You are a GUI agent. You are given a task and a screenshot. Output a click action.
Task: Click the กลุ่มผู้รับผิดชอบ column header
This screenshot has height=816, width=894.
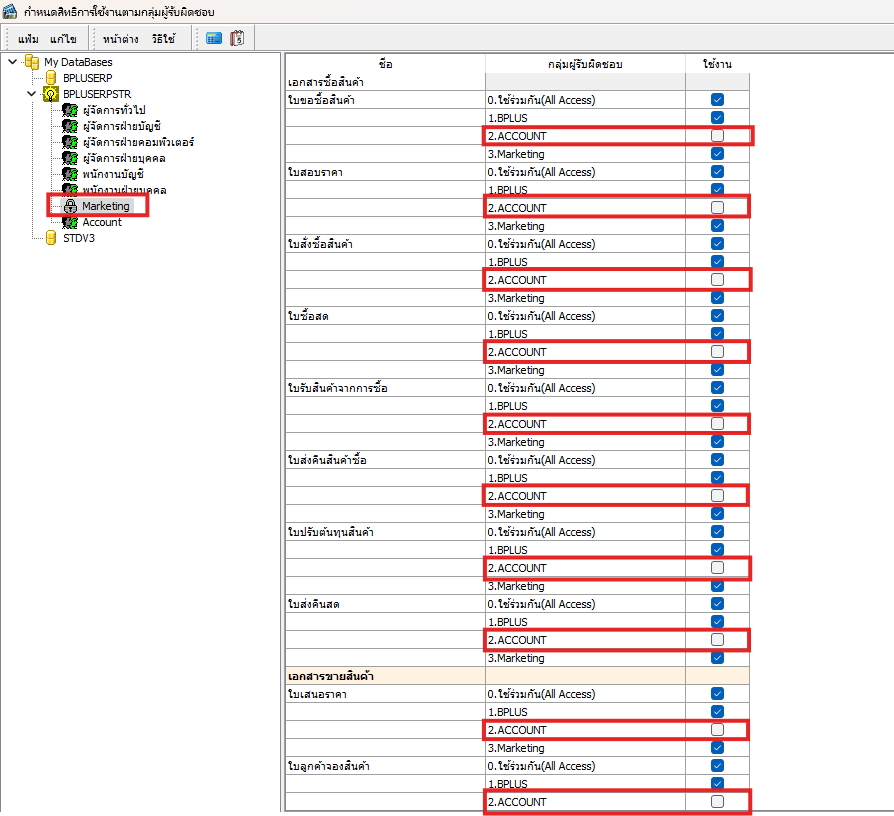coord(585,63)
